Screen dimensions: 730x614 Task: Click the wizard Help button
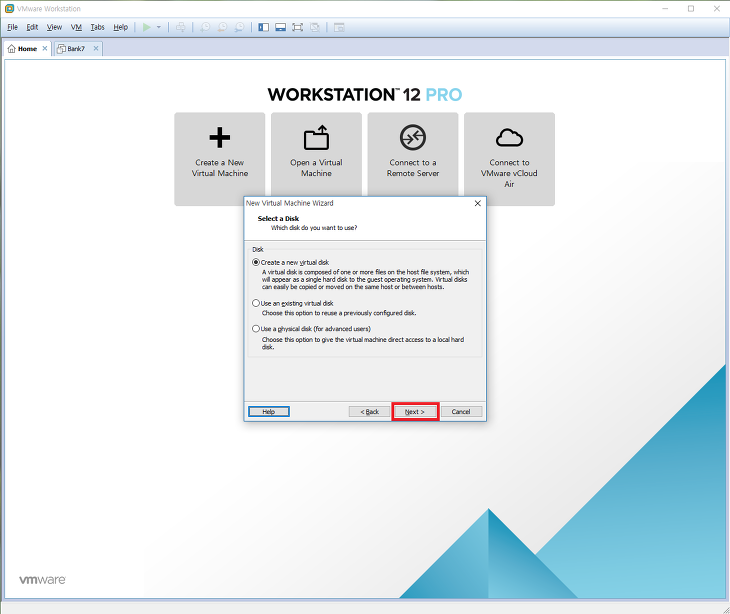(x=269, y=412)
